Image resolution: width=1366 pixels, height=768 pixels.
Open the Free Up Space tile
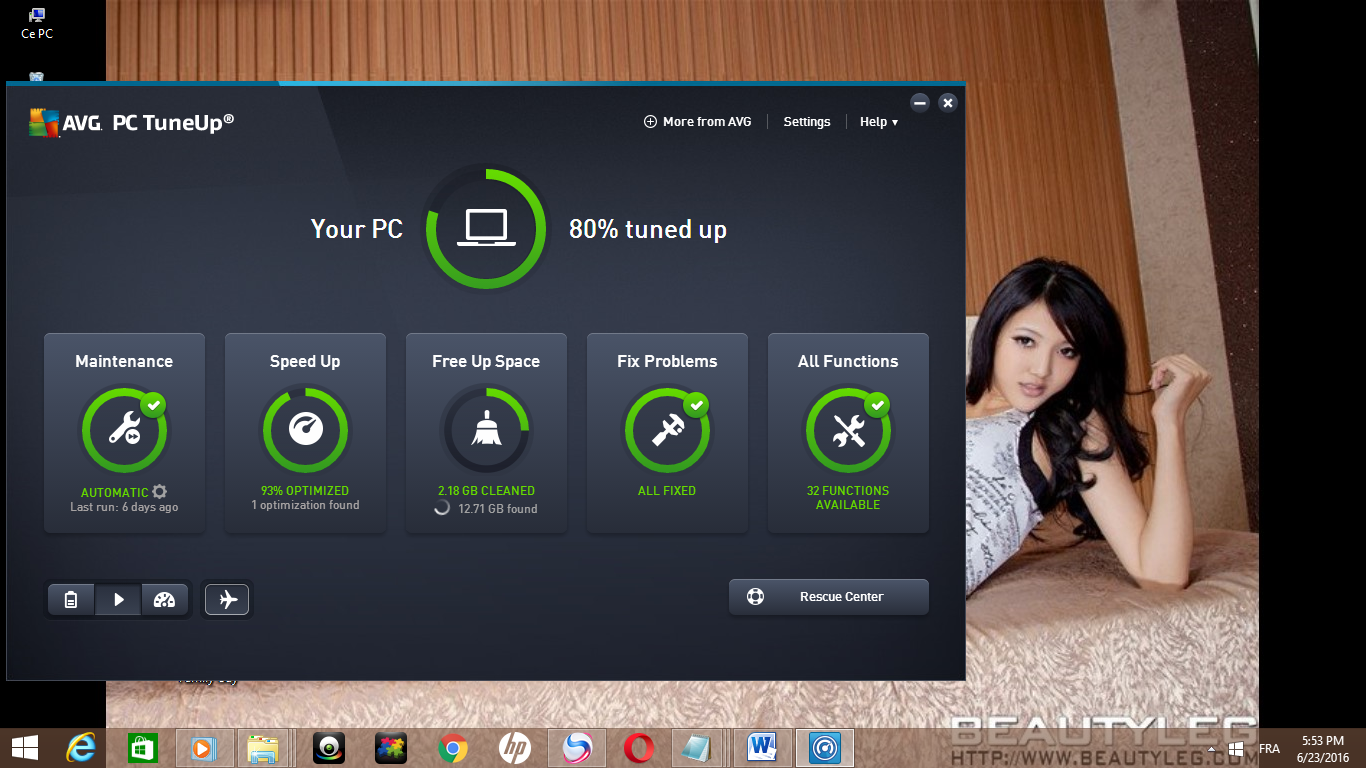[x=486, y=433]
